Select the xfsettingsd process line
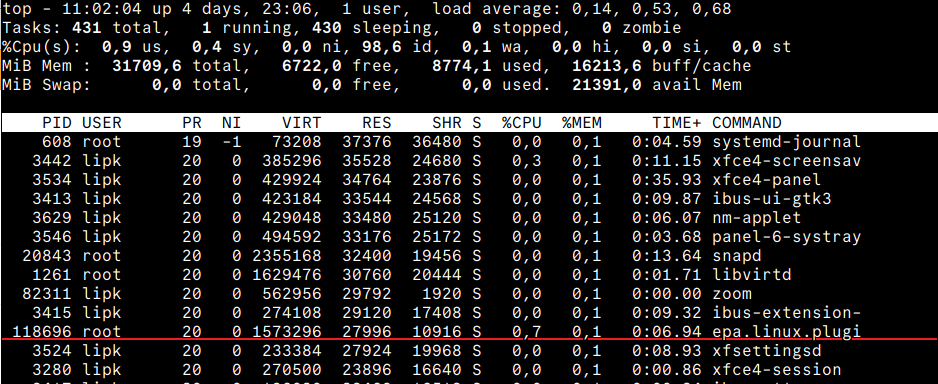This screenshot has height=384, width=938. click(x=469, y=351)
